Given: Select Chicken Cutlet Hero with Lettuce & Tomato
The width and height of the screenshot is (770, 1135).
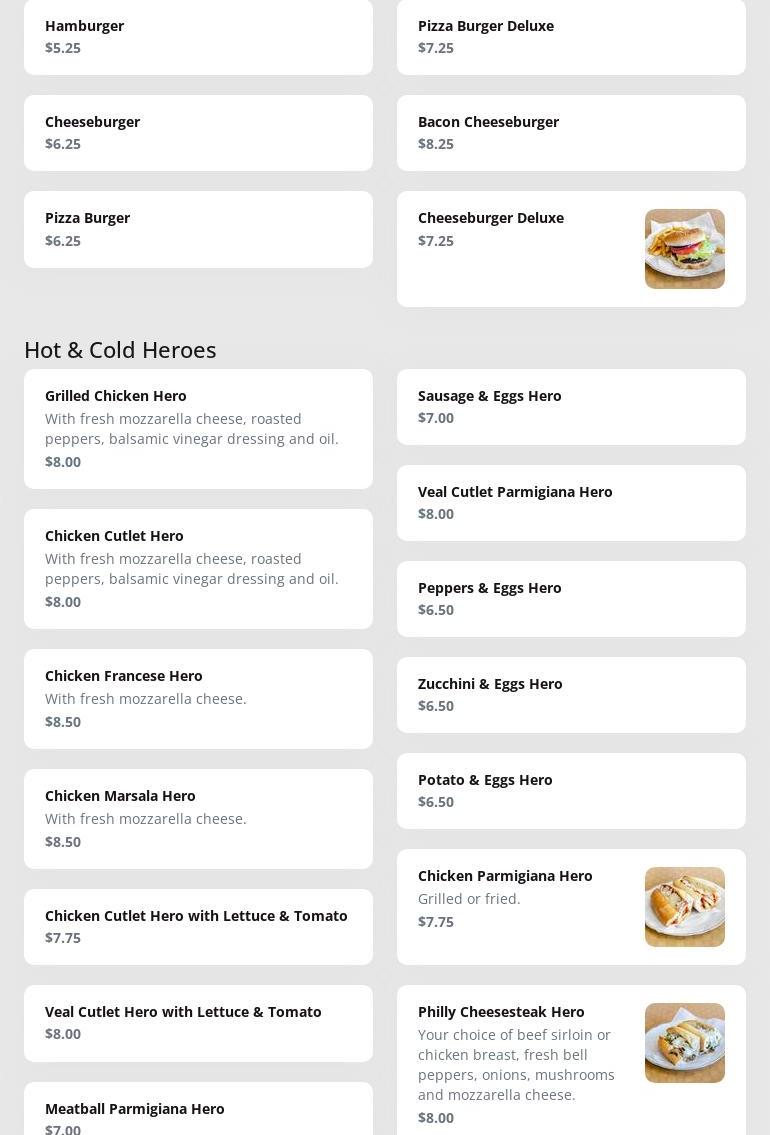Looking at the screenshot, I should point(198,926).
